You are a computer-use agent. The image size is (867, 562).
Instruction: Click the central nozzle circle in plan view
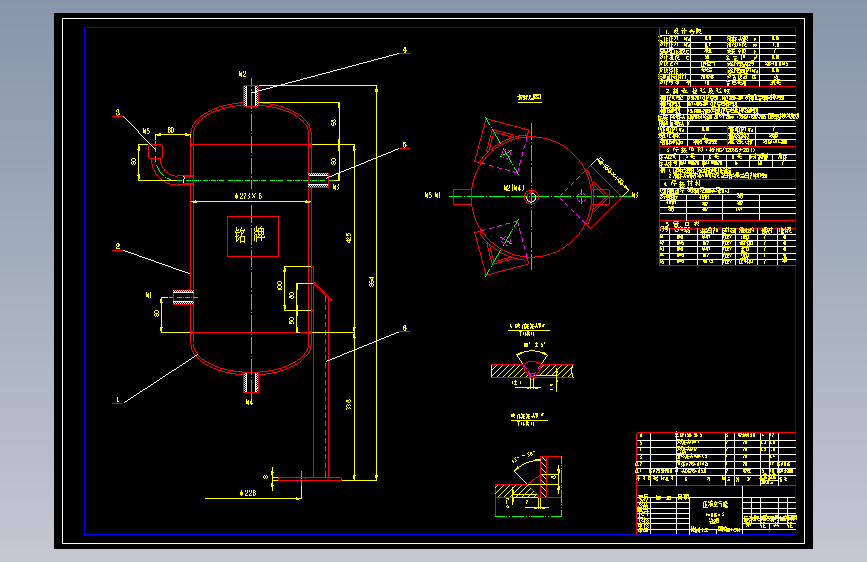click(x=531, y=197)
